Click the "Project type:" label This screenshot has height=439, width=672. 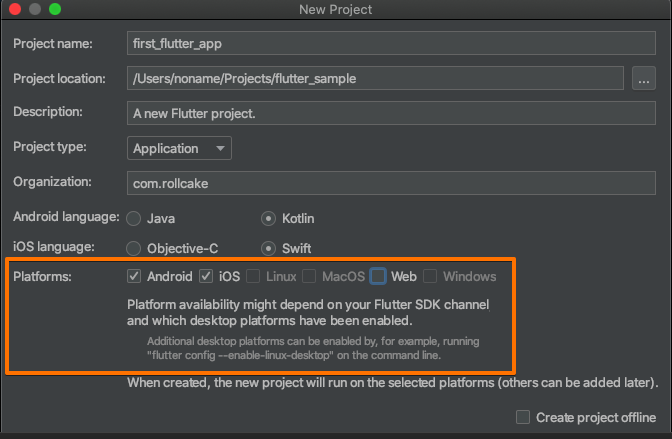[50, 147]
